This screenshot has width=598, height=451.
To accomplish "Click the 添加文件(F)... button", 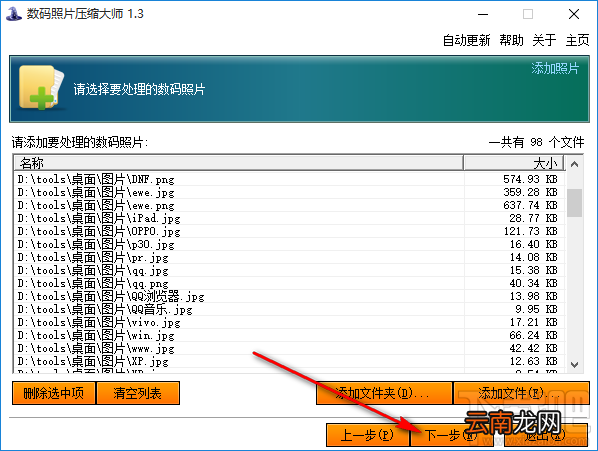I will click(x=521, y=393).
